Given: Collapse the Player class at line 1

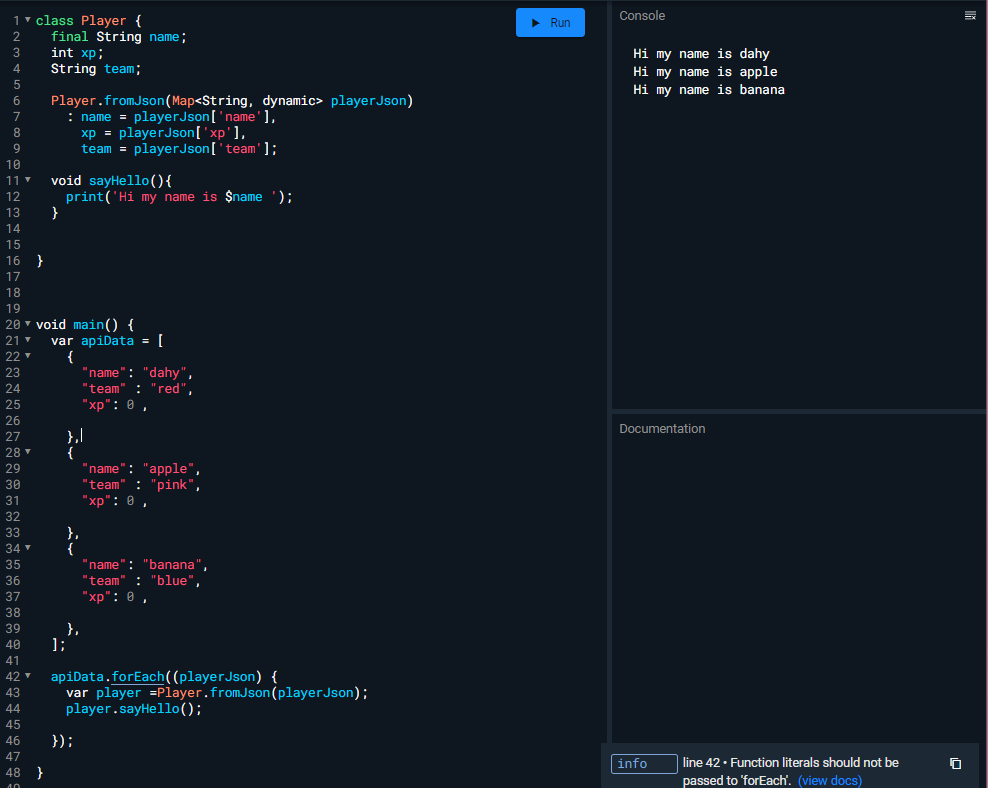Looking at the screenshot, I should [28, 20].
